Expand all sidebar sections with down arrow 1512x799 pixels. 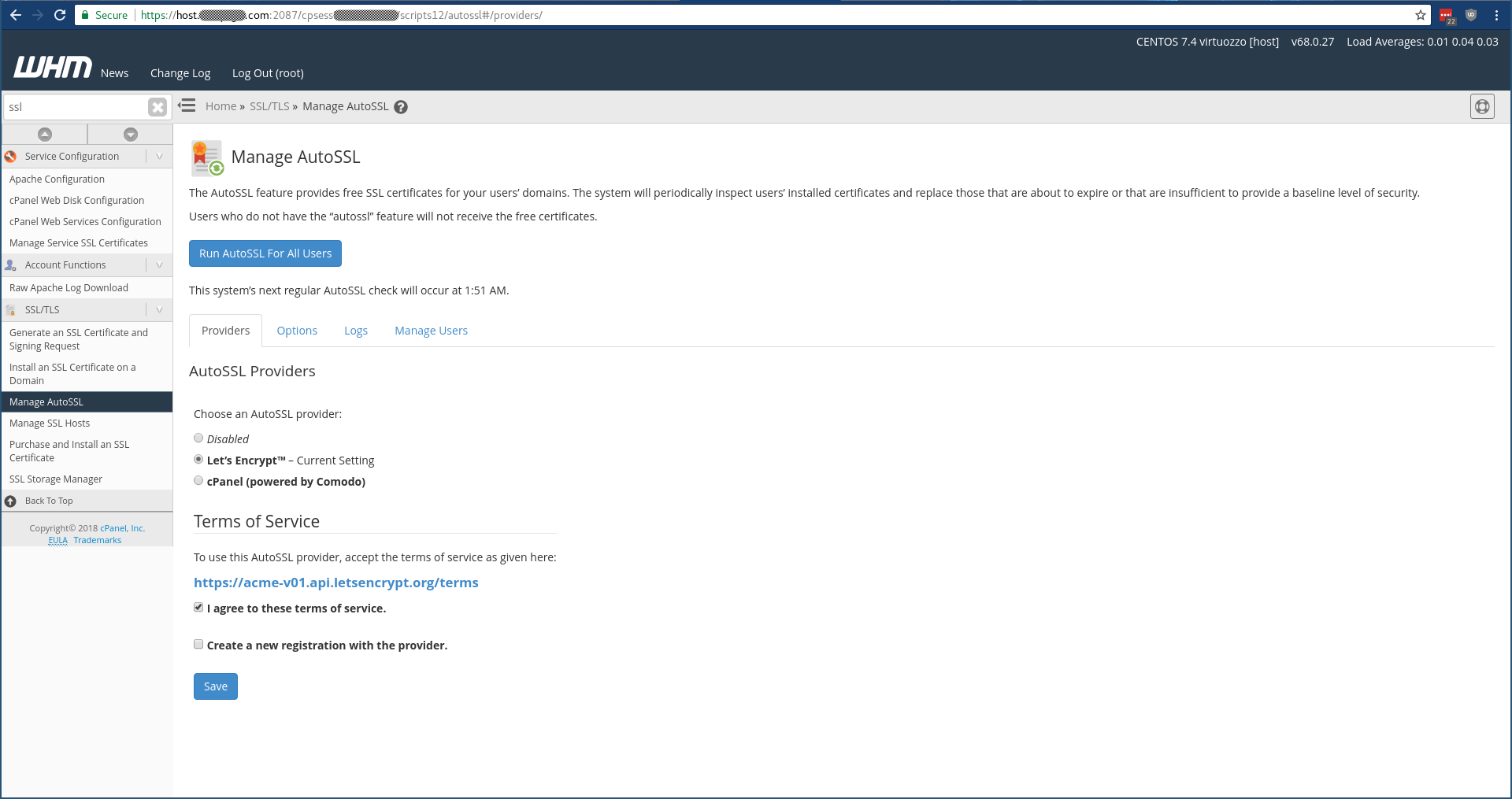(x=131, y=135)
